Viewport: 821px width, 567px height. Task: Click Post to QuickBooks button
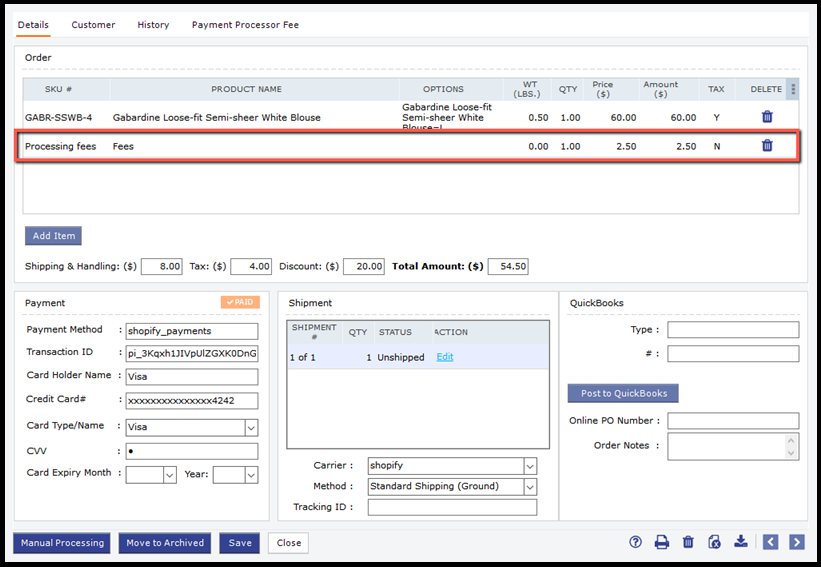click(x=623, y=393)
